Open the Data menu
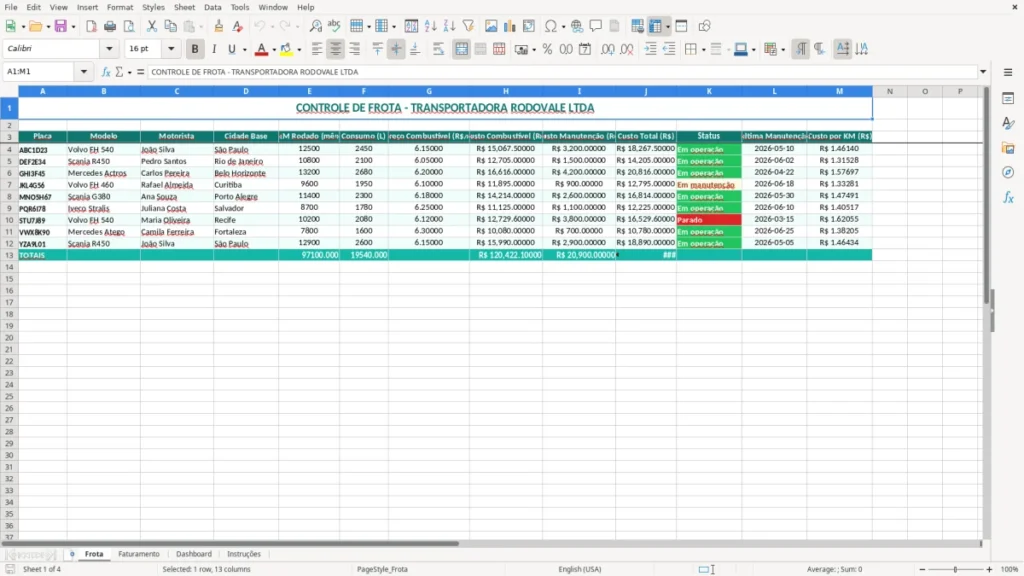This screenshot has height=576, width=1024. click(x=212, y=7)
